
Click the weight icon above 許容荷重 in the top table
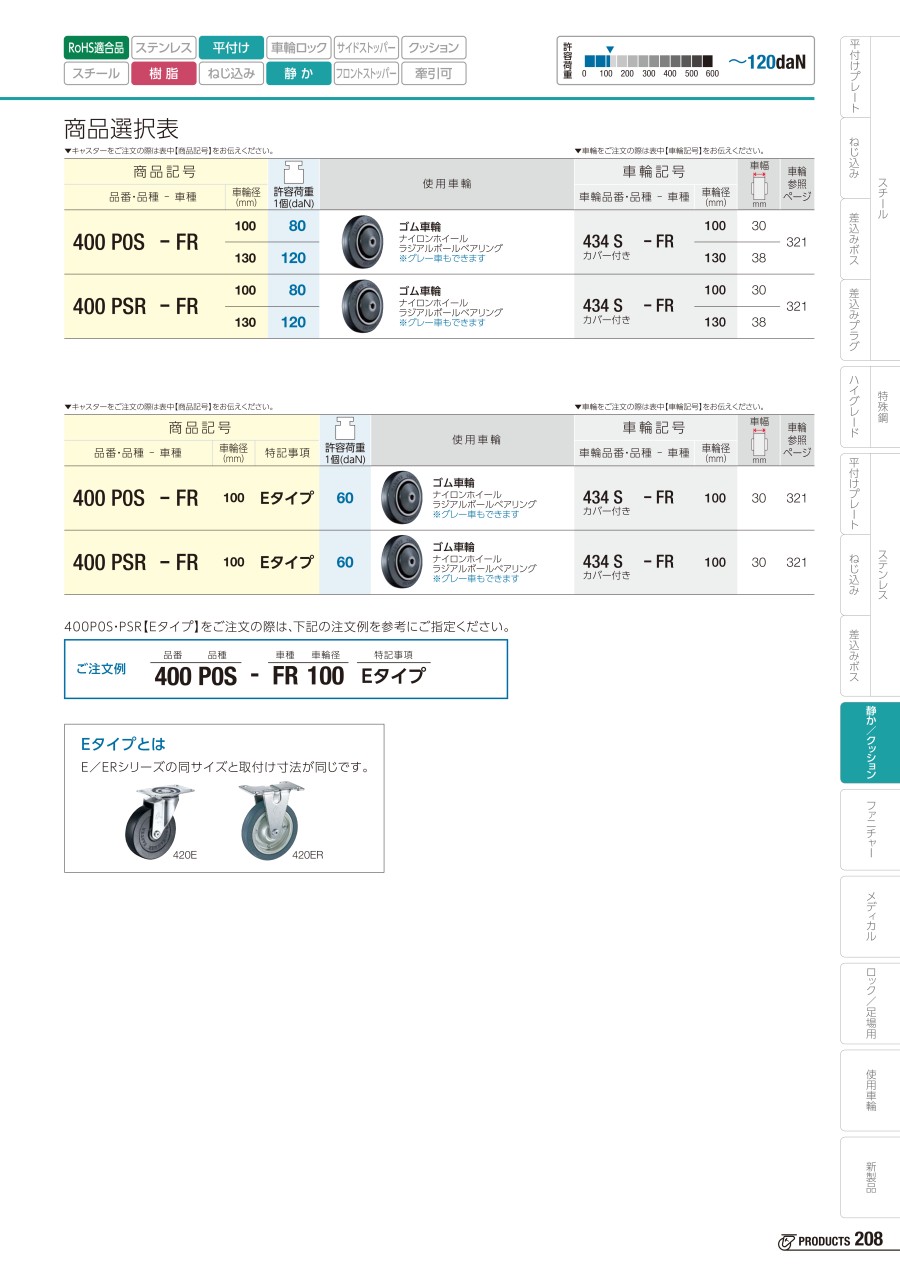tap(294, 171)
